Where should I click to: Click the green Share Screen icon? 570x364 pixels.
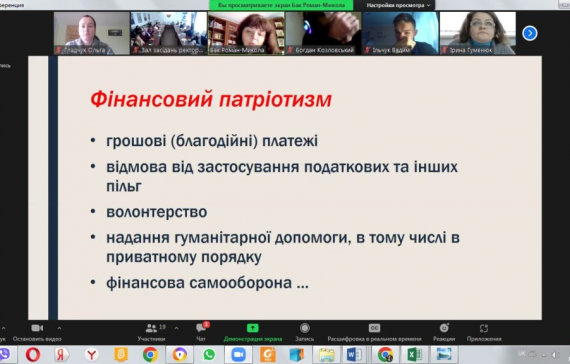(253, 328)
